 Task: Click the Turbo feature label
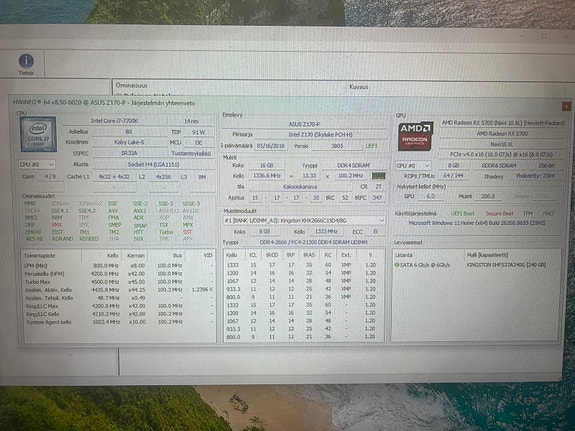click(x=166, y=232)
